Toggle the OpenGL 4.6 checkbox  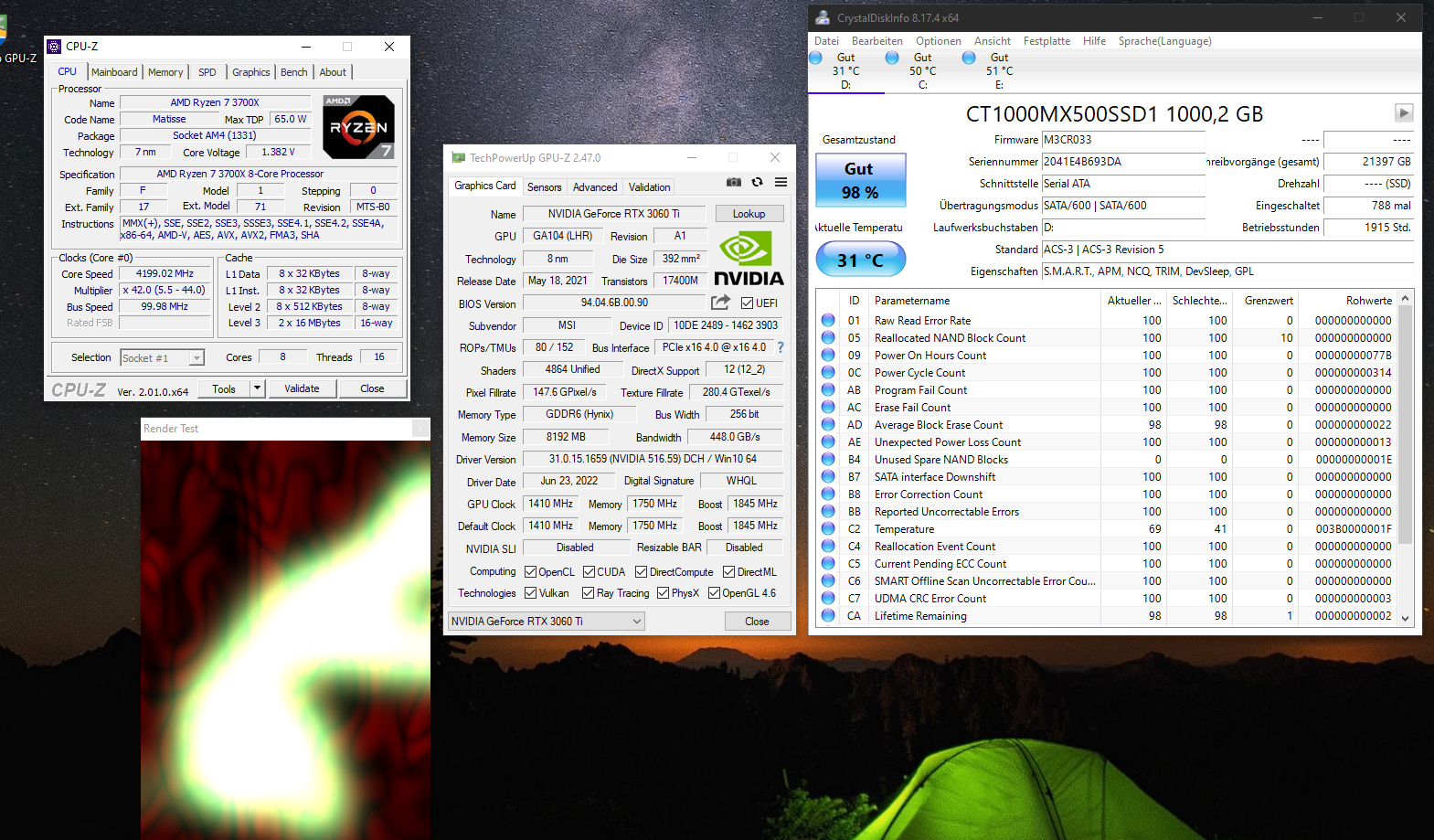(714, 593)
